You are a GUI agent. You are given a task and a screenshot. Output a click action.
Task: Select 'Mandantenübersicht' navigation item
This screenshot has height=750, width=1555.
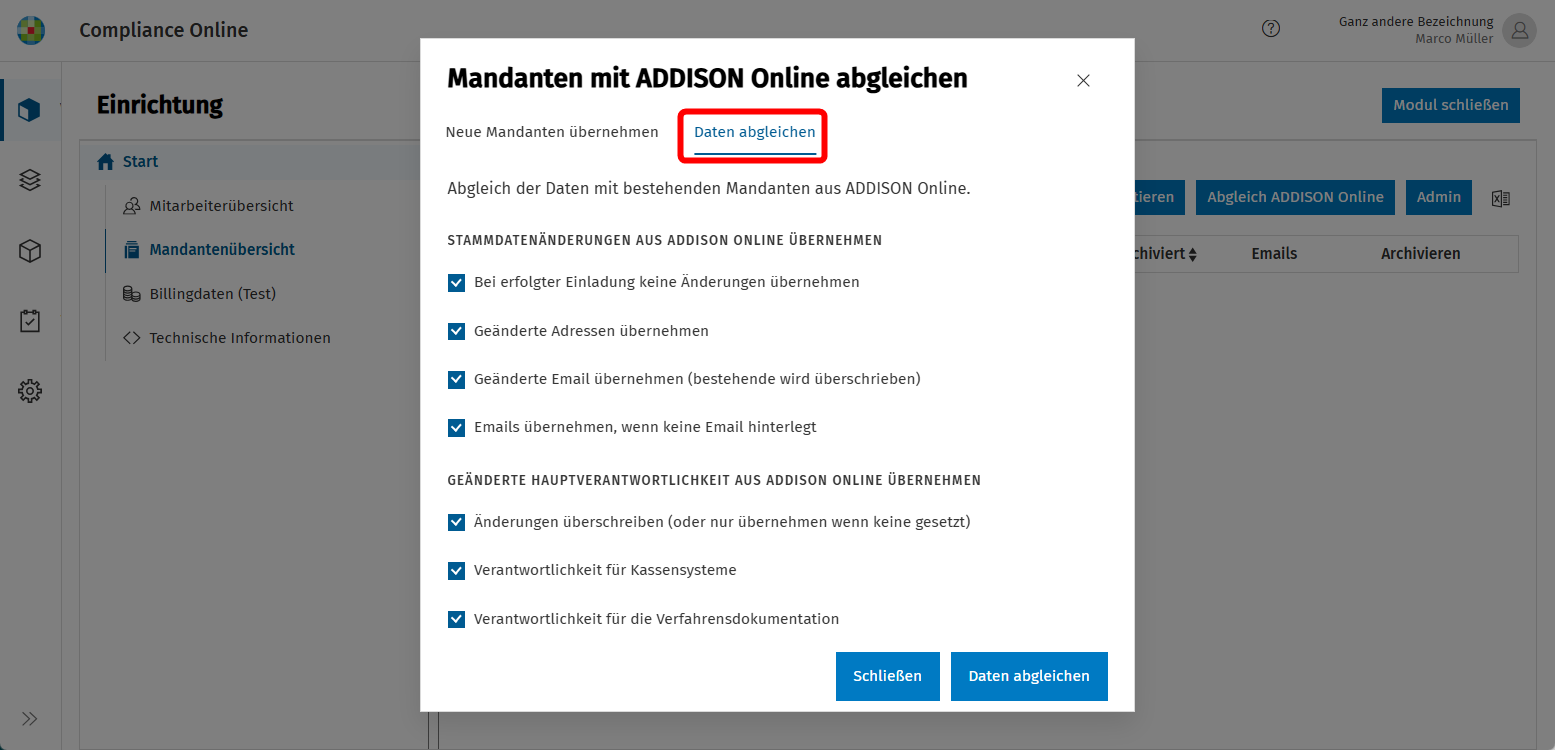(x=222, y=250)
